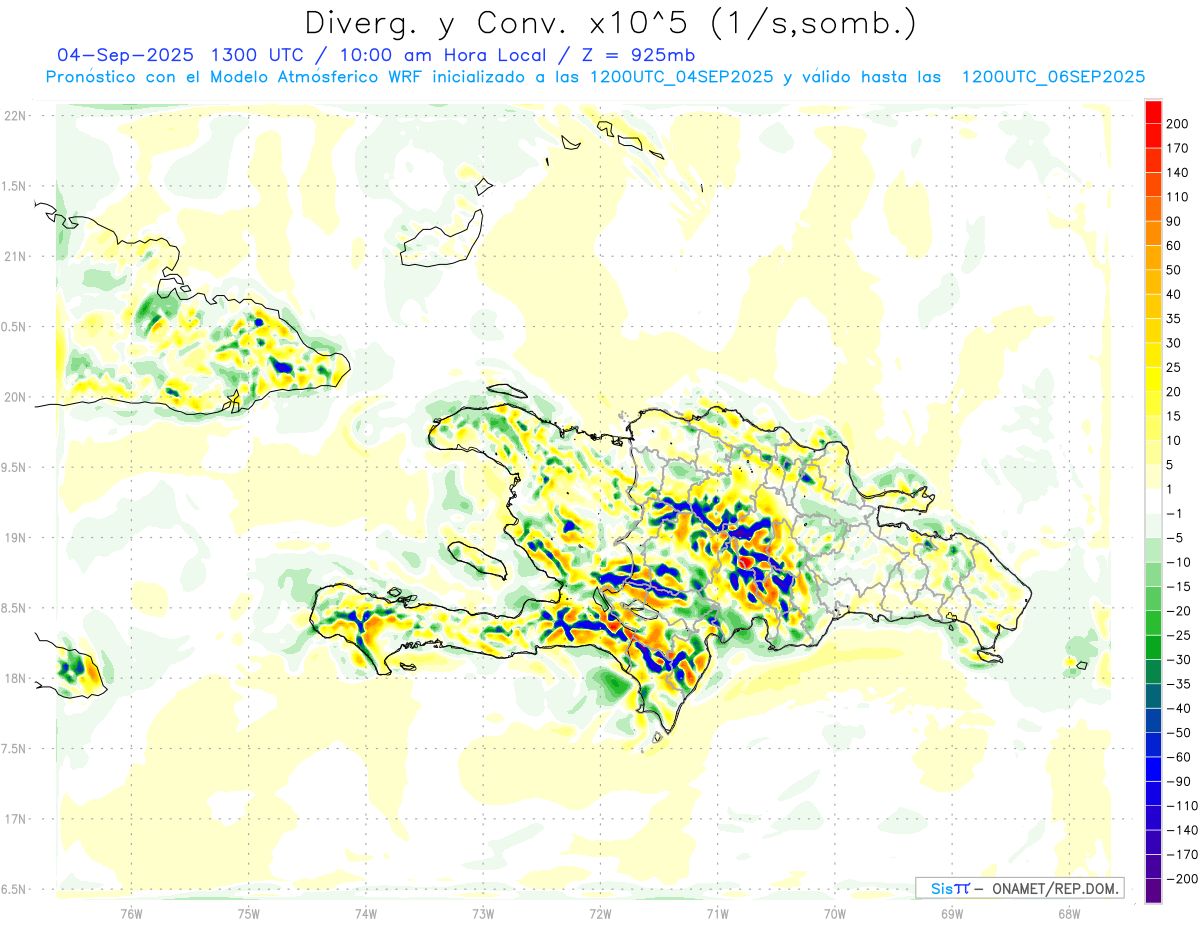Pick the green segment between -20 and -25
Viewport: 1200px width, 927px height.
click(1153, 623)
